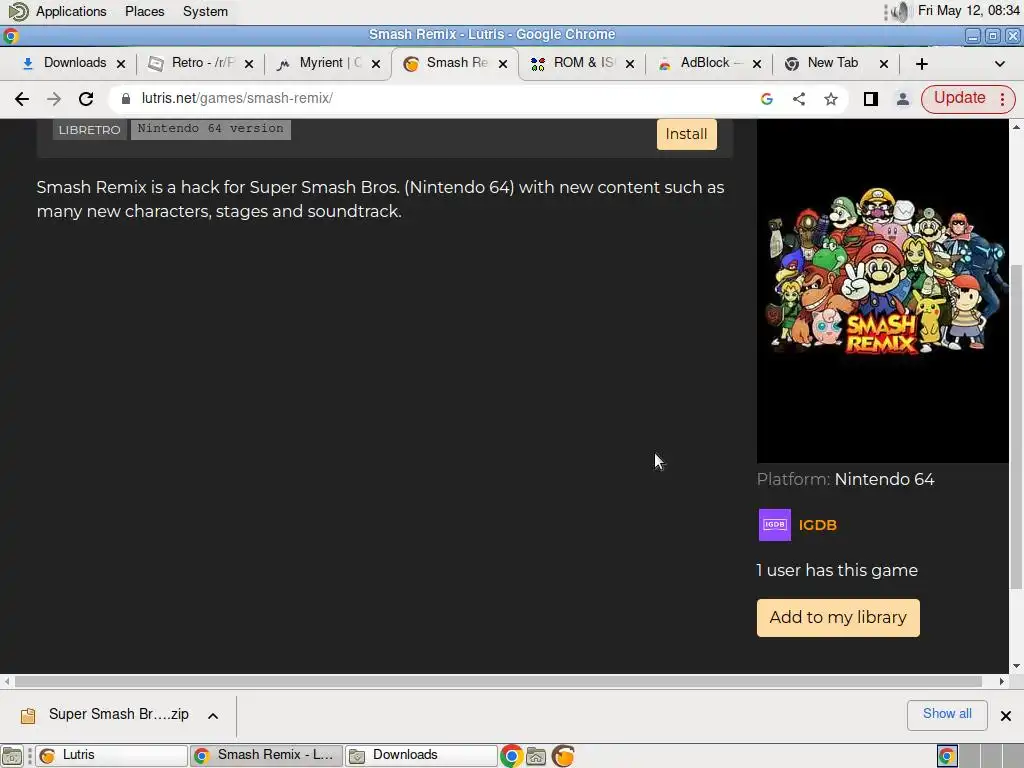This screenshot has width=1024, height=768.
Task: Close the AdBlock tab
Action: point(756,64)
